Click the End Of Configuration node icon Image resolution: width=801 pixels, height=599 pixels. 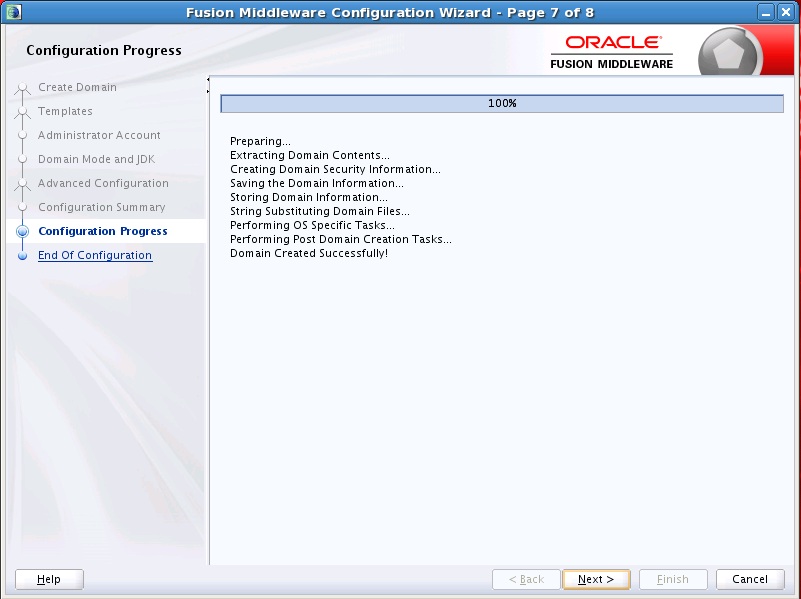pos(22,255)
